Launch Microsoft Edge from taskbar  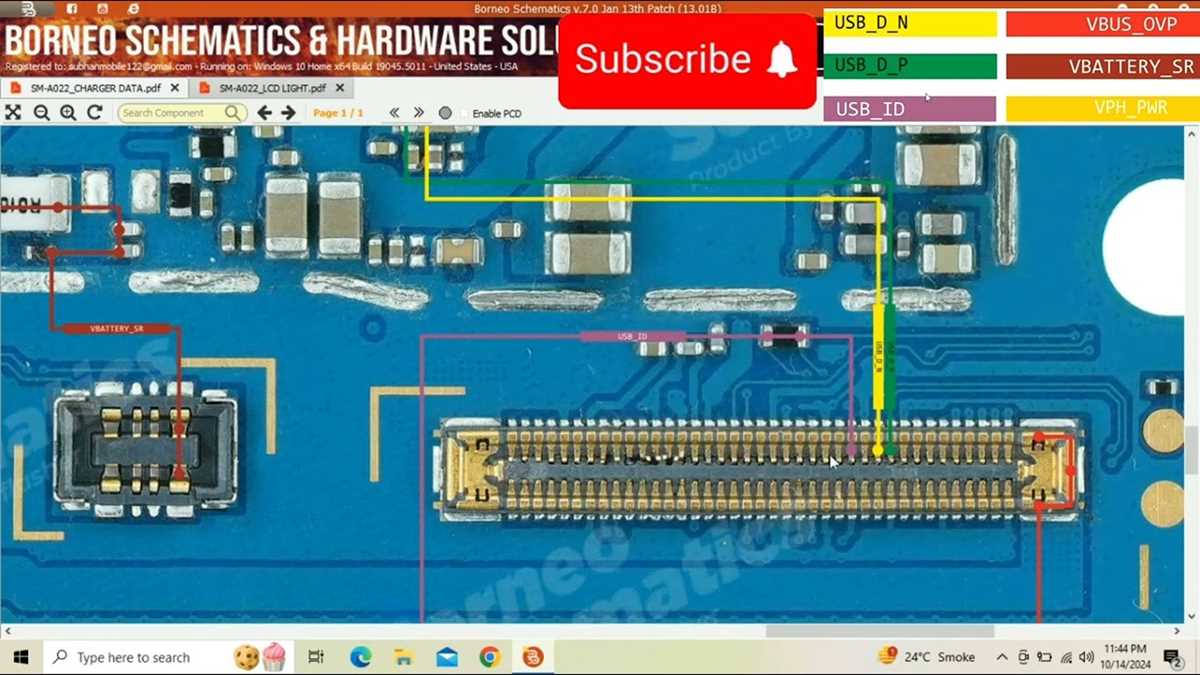pyautogui.click(x=360, y=657)
